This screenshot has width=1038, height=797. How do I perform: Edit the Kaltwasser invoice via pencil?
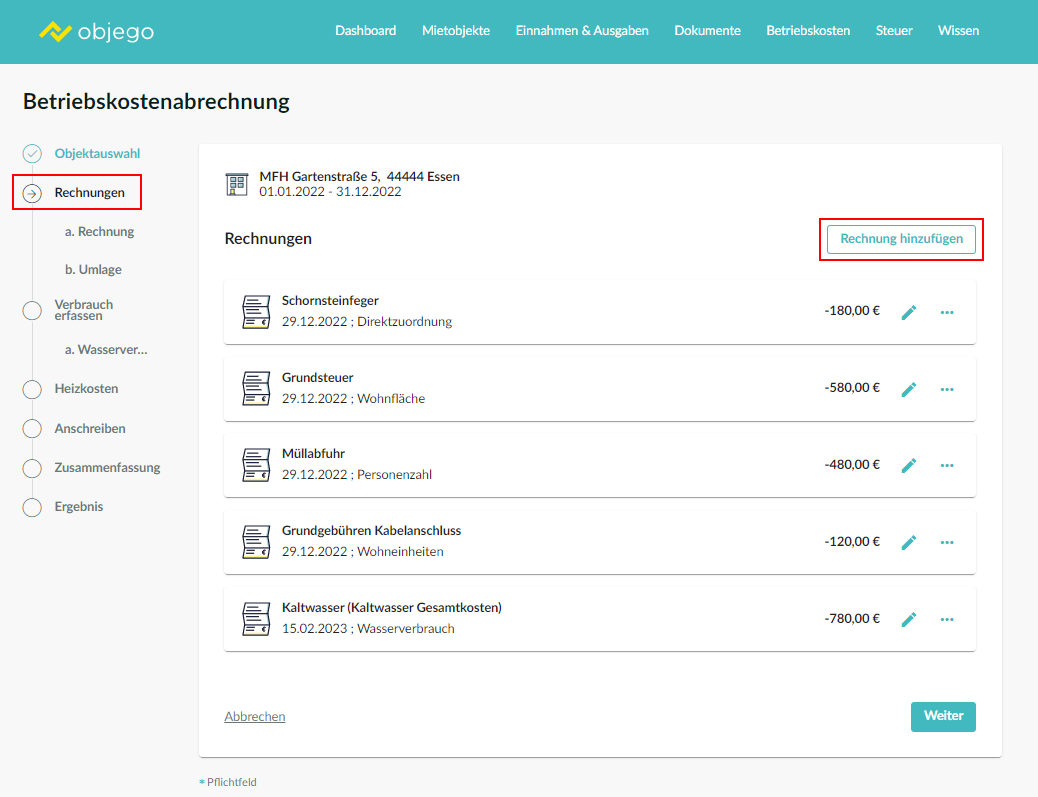(x=908, y=619)
